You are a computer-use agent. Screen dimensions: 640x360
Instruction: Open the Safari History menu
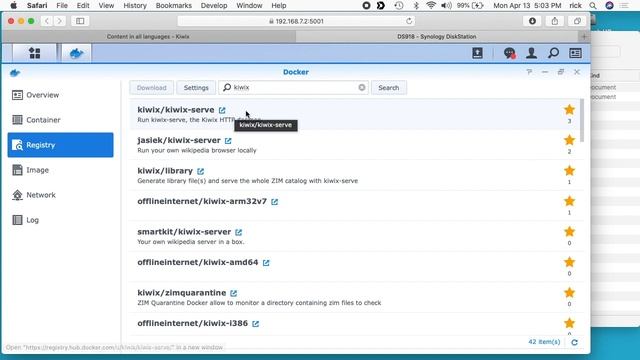point(135,6)
